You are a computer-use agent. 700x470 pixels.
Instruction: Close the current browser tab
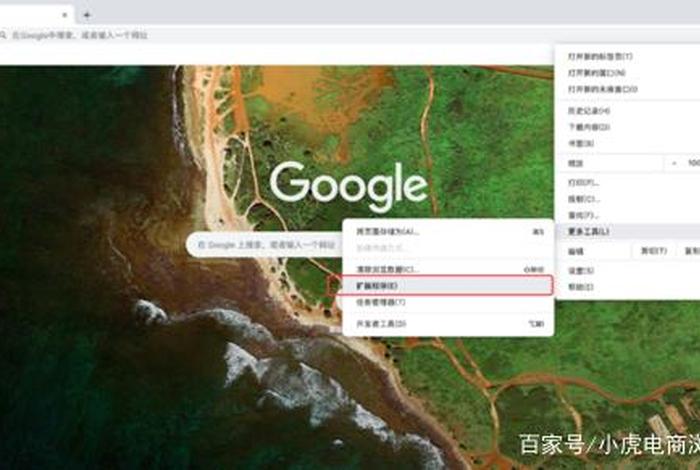tap(66, 15)
